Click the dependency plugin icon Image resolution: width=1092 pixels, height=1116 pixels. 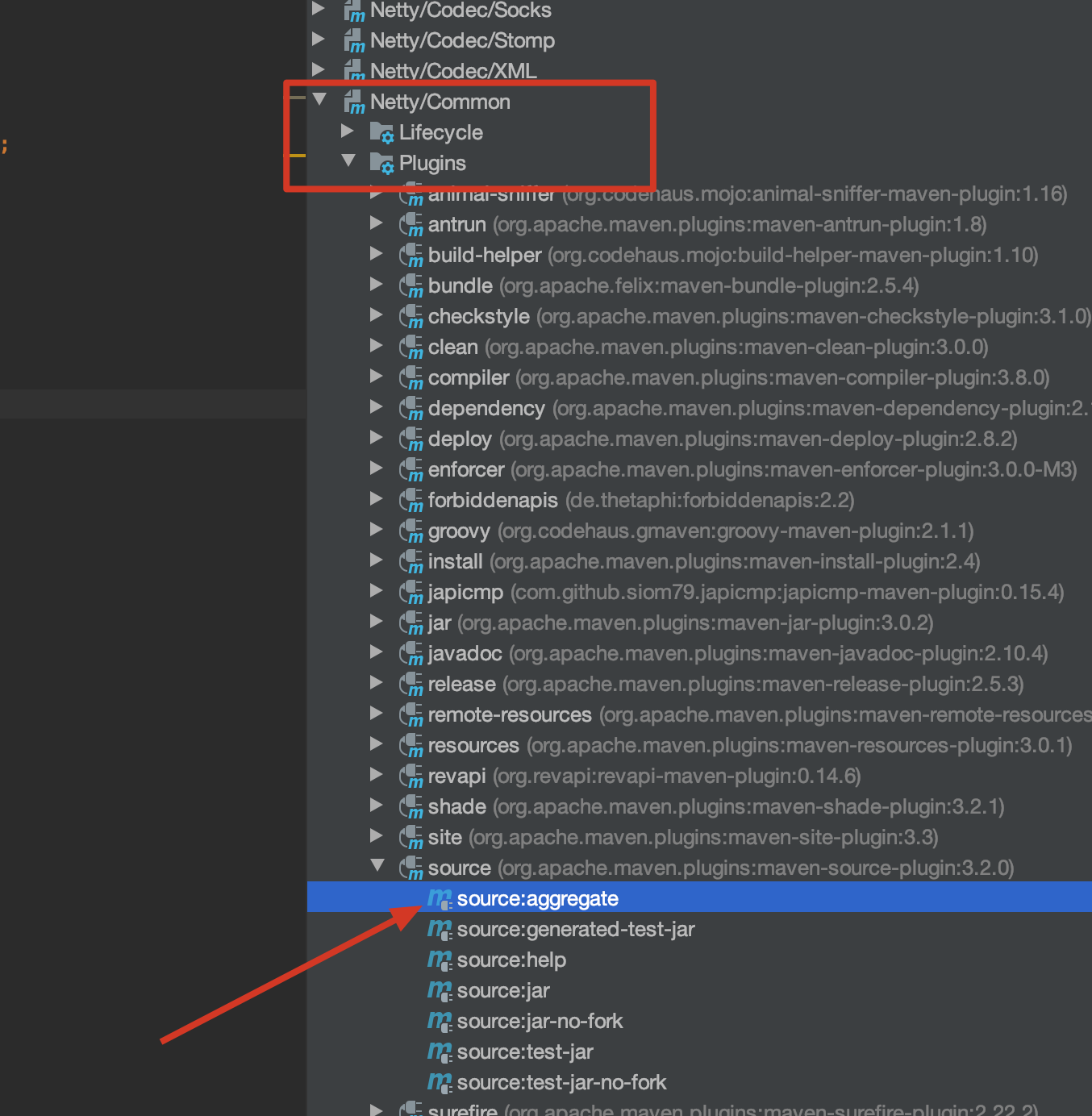[411, 408]
